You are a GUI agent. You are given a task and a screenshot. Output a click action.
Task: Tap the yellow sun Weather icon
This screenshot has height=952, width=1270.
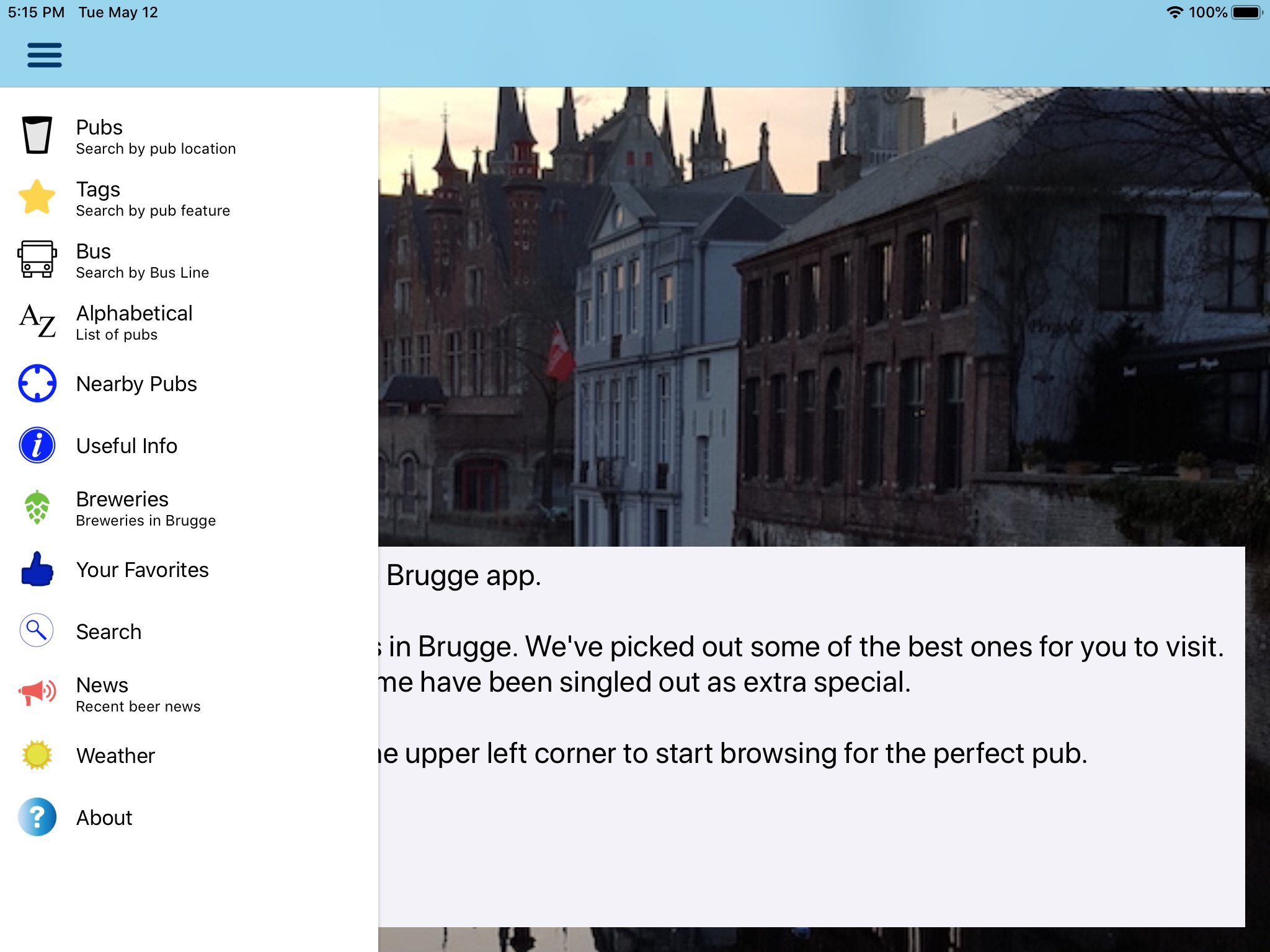click(37, 755)
